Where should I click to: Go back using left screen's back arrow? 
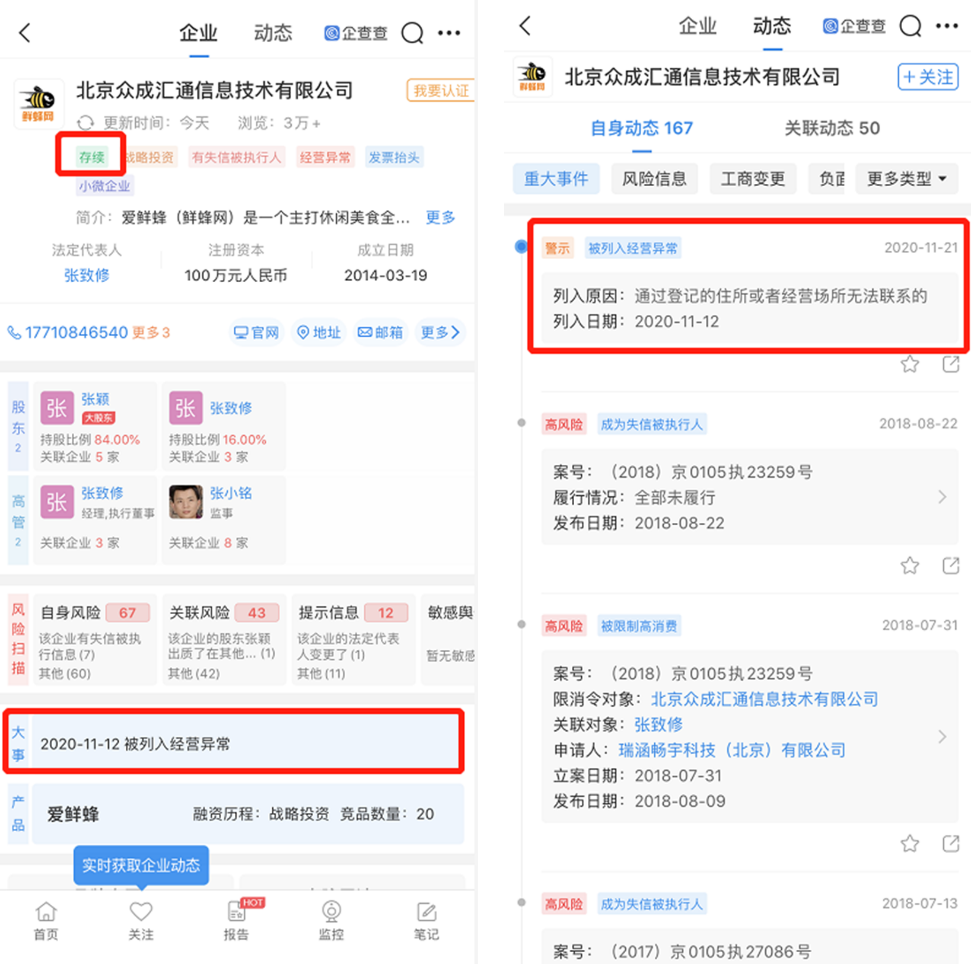(25, 33)
